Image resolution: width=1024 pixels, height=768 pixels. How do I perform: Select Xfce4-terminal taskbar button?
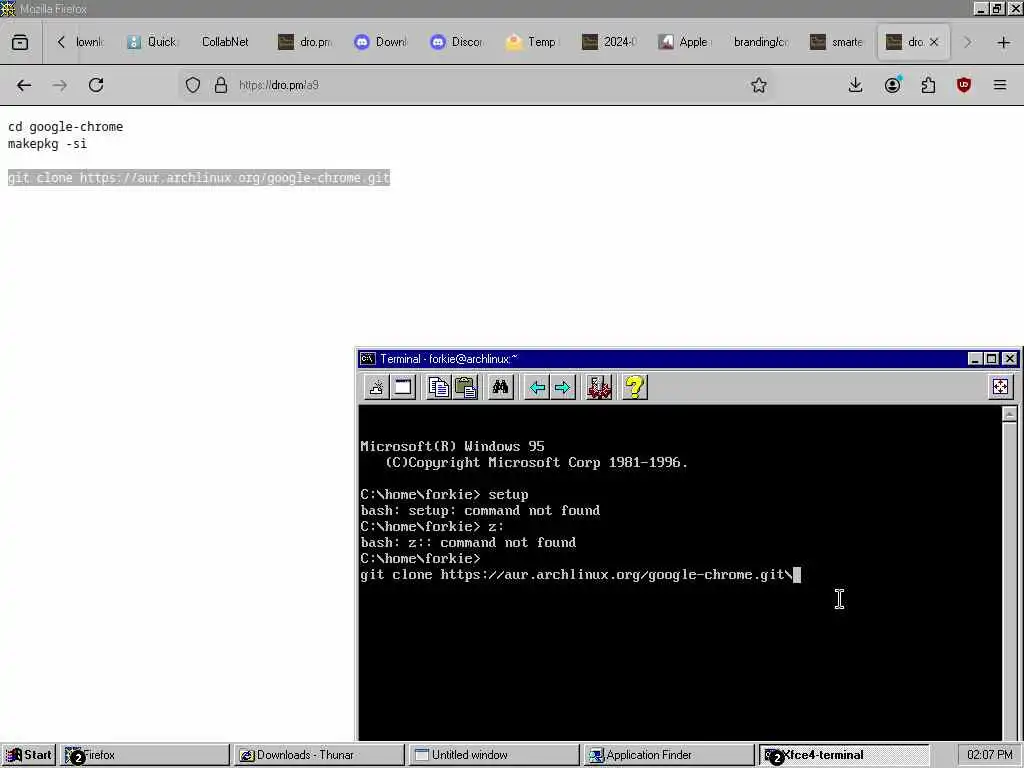coord(844,755)
